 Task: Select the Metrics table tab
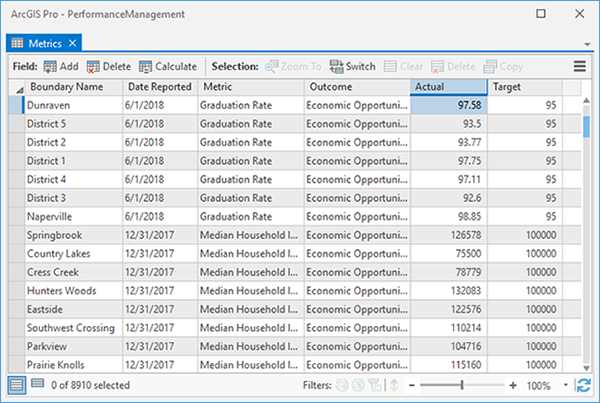tap(44, 43)
